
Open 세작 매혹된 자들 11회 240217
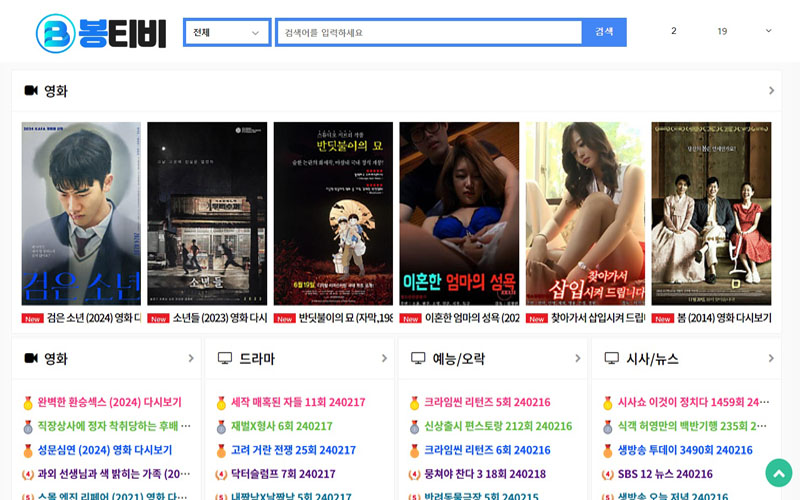pyautogui.click(x=298, y=402)
